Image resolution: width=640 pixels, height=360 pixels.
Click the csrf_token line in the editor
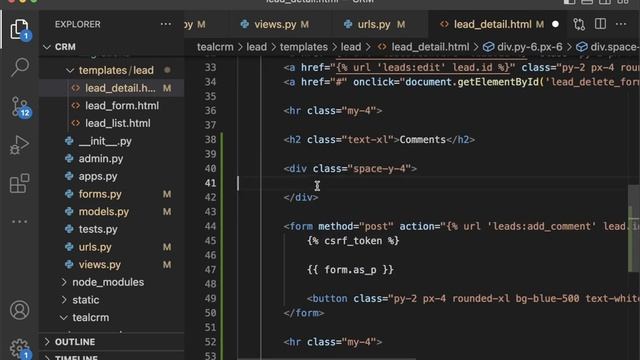(353, 241)
